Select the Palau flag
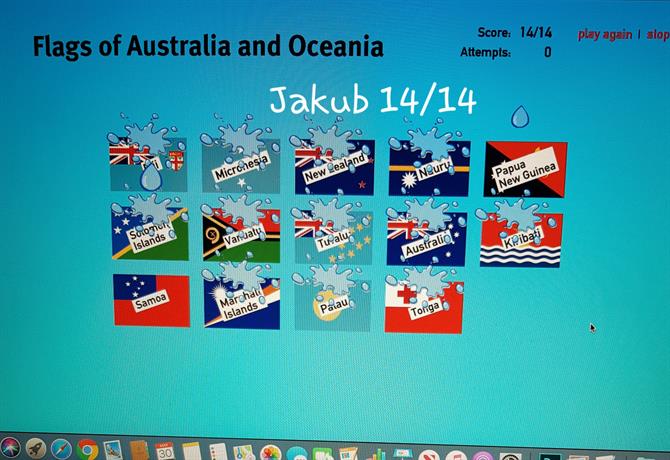This screenshot has height=460, width=670. pyautogui.click(x=332, y=305)
